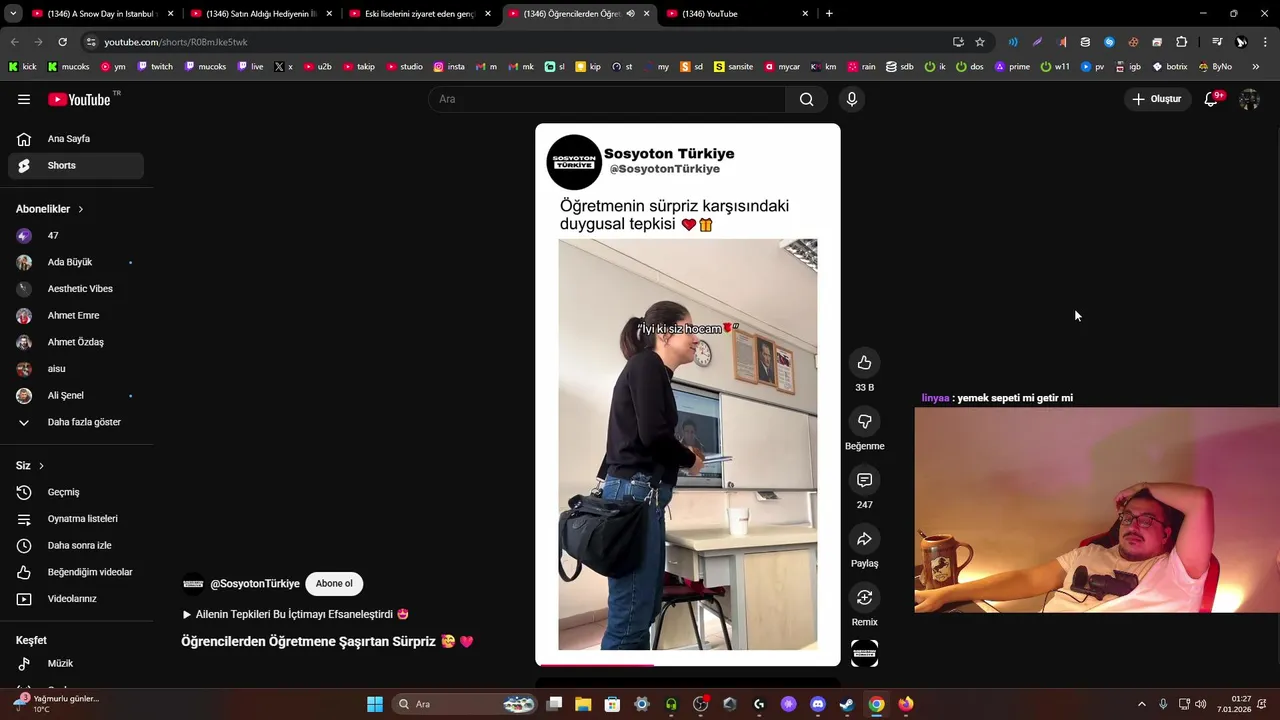Open the comments showing 247
The image size is (1280, 720).
coord(864,481)
